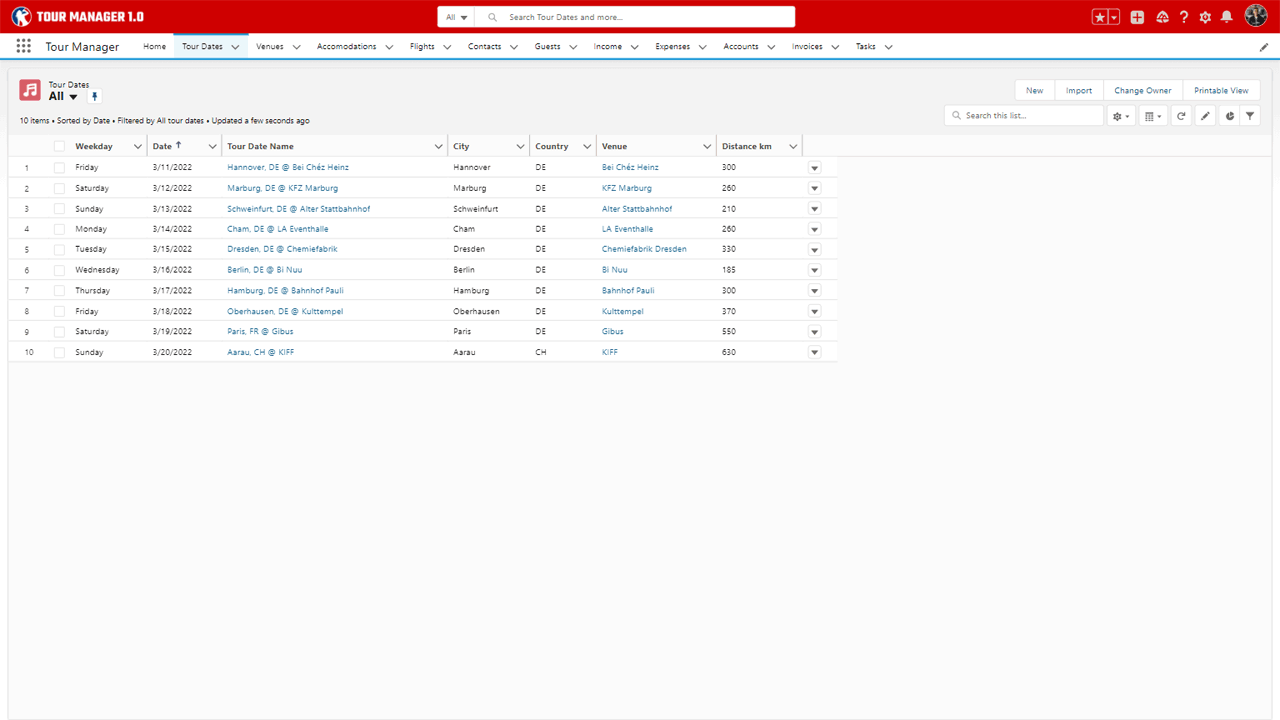
Task: Open the user profile avatar
Action: coord(1256,15)
